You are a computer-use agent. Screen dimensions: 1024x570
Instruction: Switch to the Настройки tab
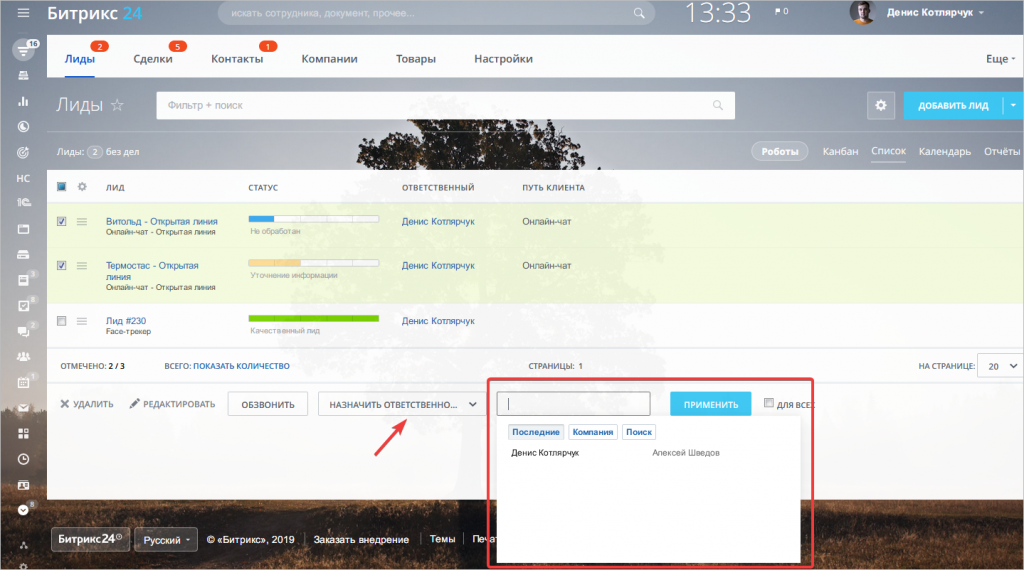point(504,59)
